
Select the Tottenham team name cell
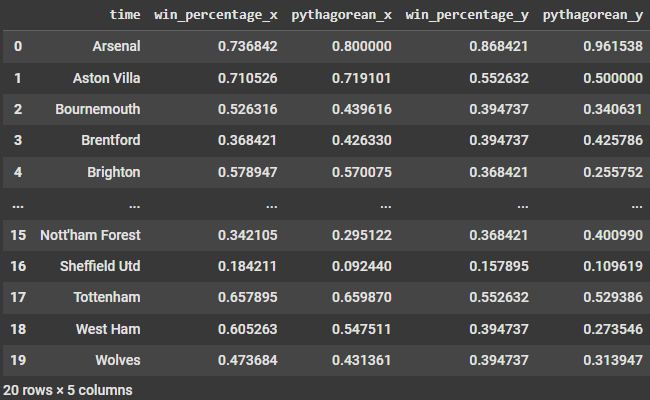[107, 297]
